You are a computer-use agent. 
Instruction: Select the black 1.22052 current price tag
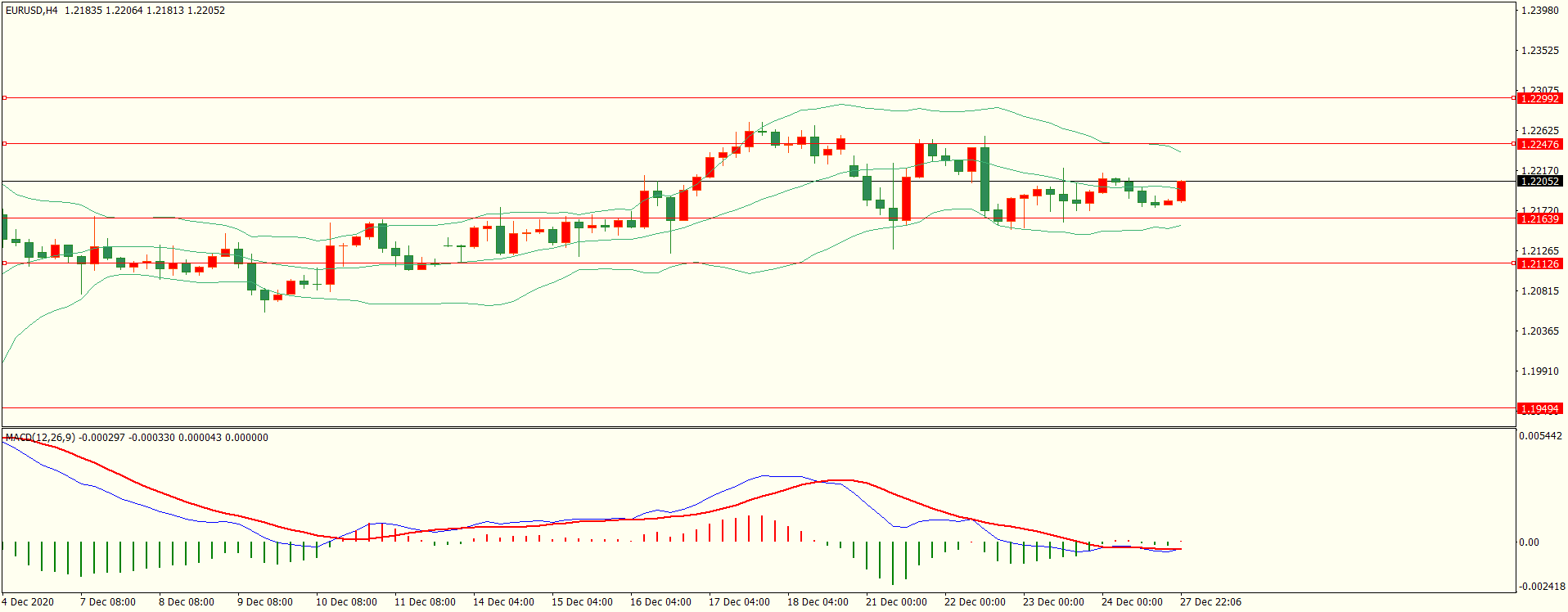pos(1539,182)
